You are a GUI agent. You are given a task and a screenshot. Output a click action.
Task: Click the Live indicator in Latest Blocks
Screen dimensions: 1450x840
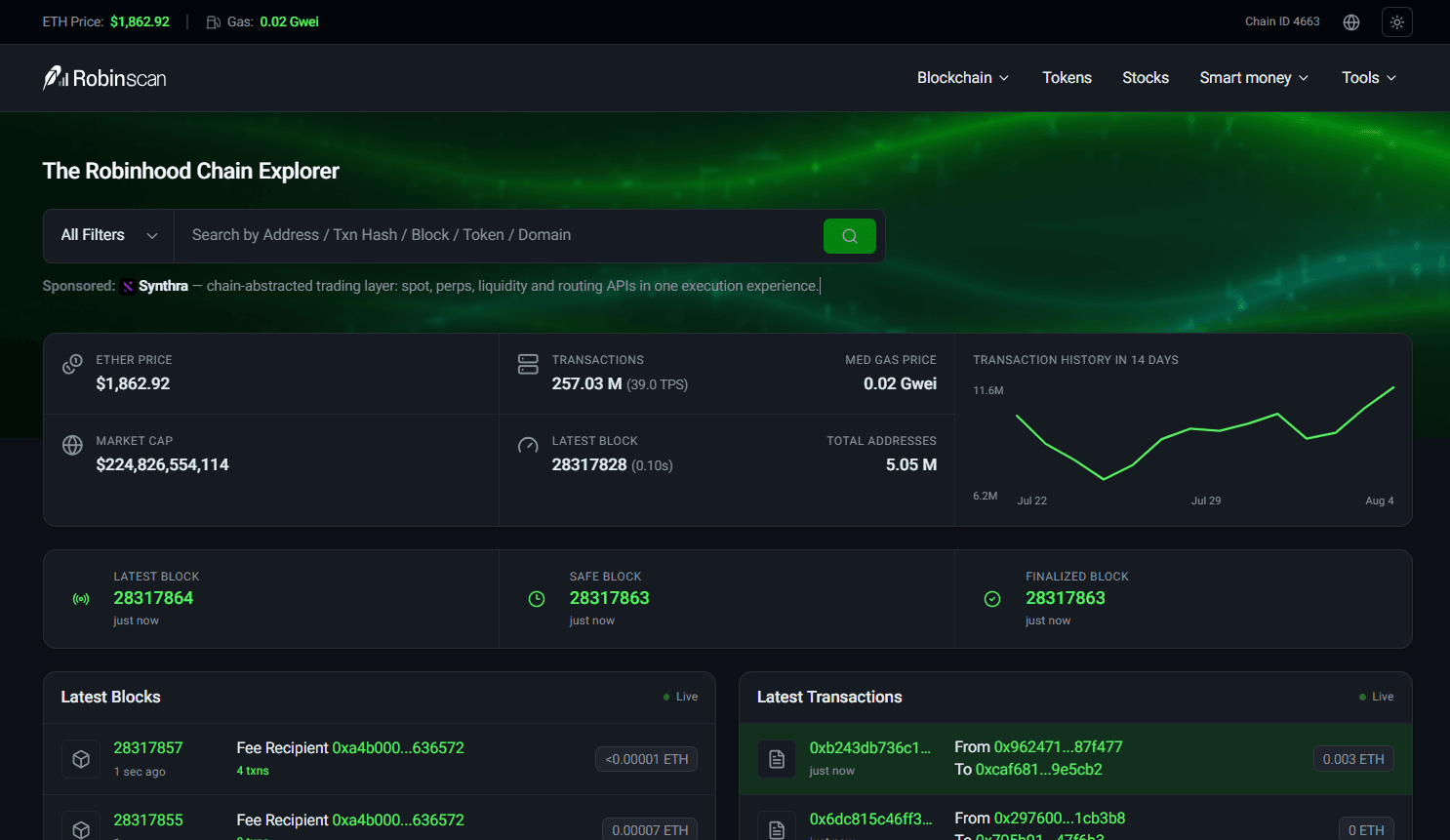[x=680, y=697]
